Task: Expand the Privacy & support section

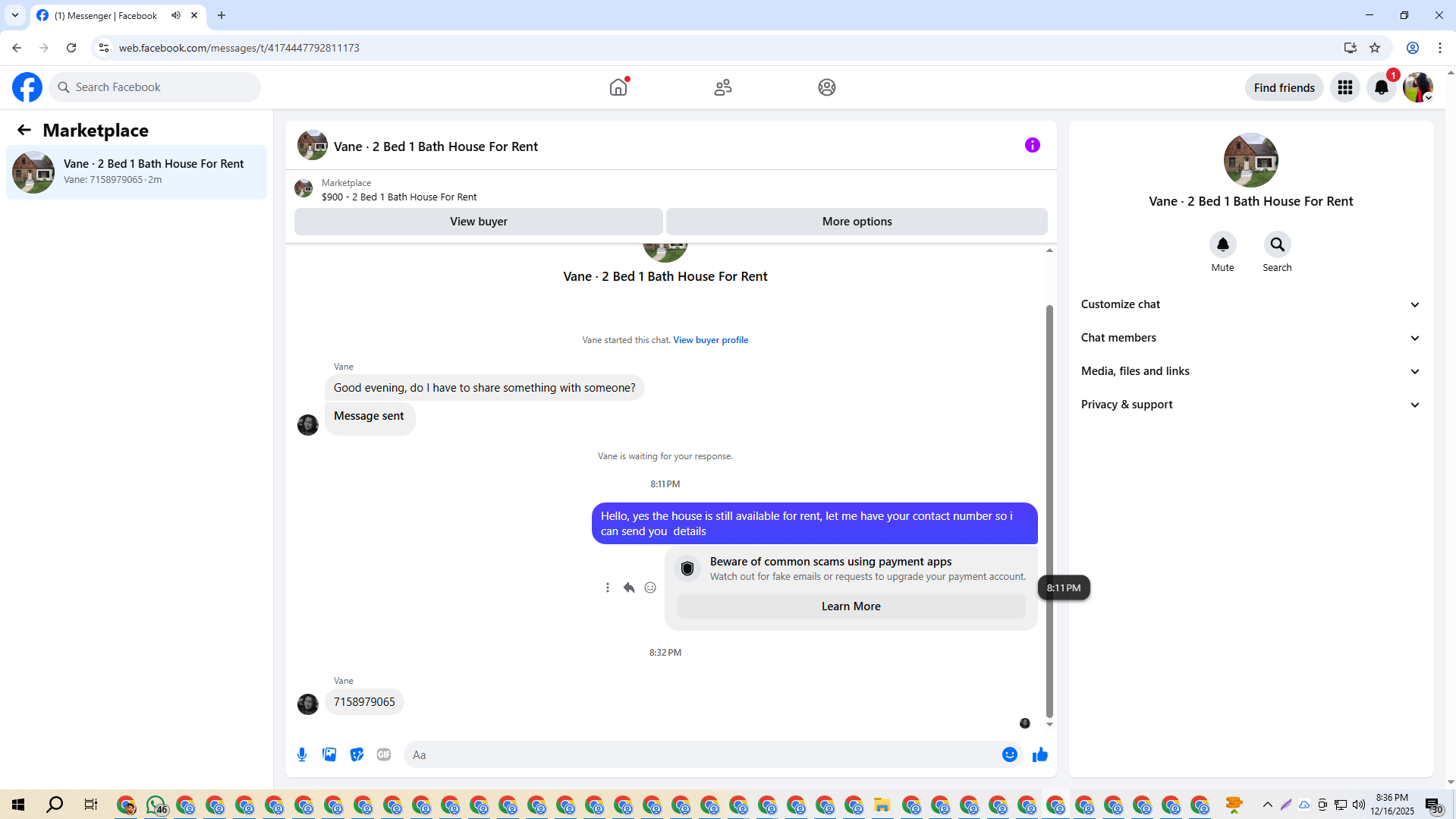Action: pos(1250,405)
